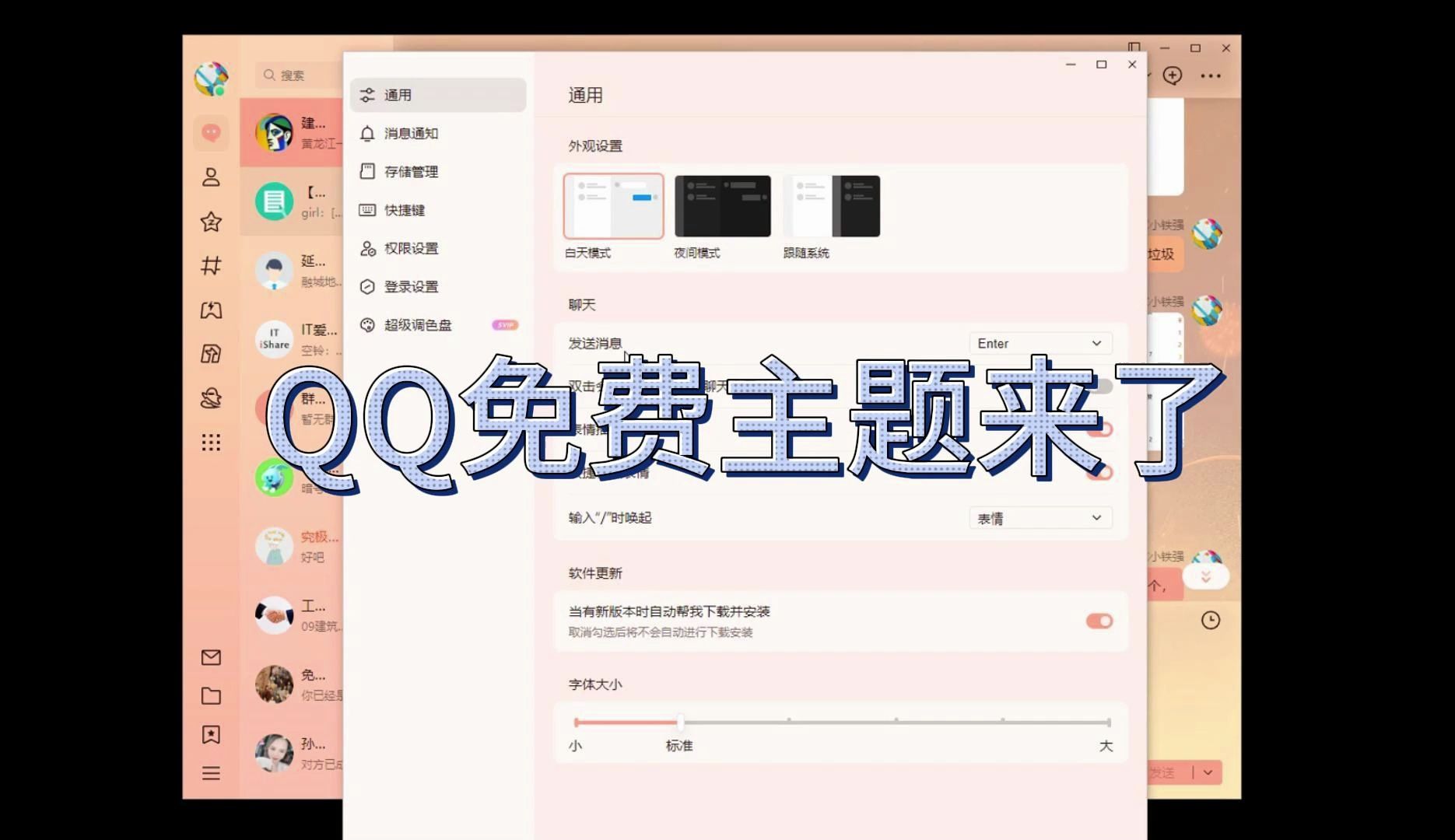
Task: Click the plus circle add icon in chat window
Action: click(1173, 75)
